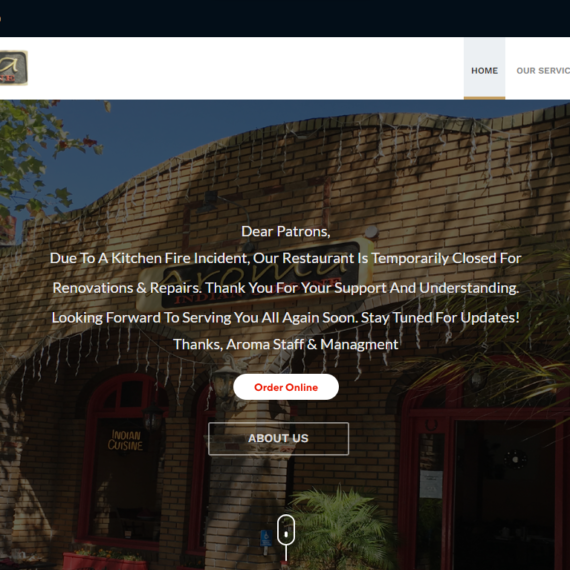Click the restaurant's open doorway in the photo
This screenshot has height=570, width=570.
tap(507, 494)
